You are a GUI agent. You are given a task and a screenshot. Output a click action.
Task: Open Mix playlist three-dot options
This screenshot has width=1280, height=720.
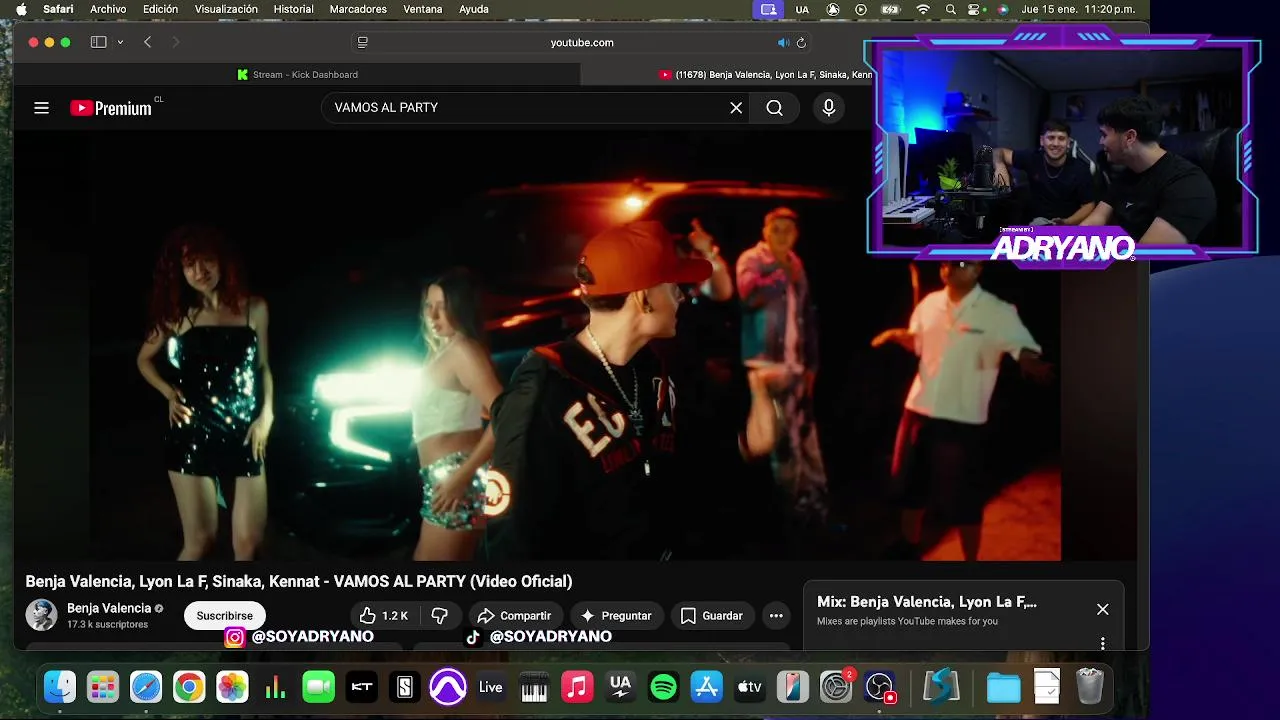[1102, 643]
